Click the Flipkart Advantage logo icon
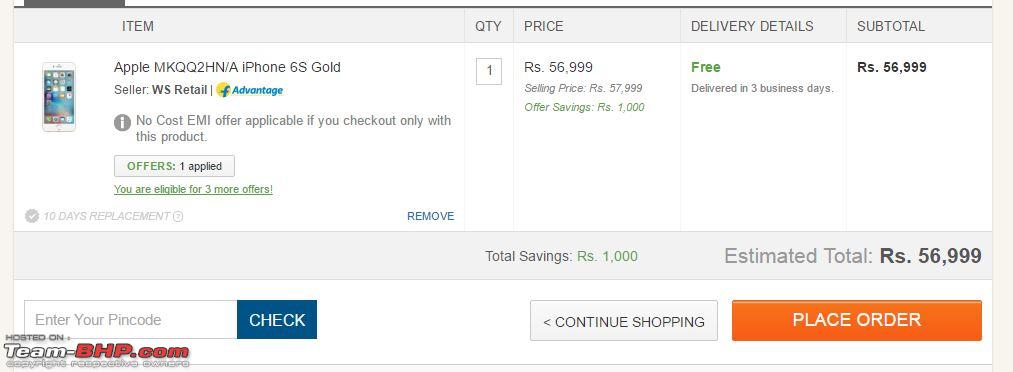The image size is (1013, 372). [x=249, y=90]
